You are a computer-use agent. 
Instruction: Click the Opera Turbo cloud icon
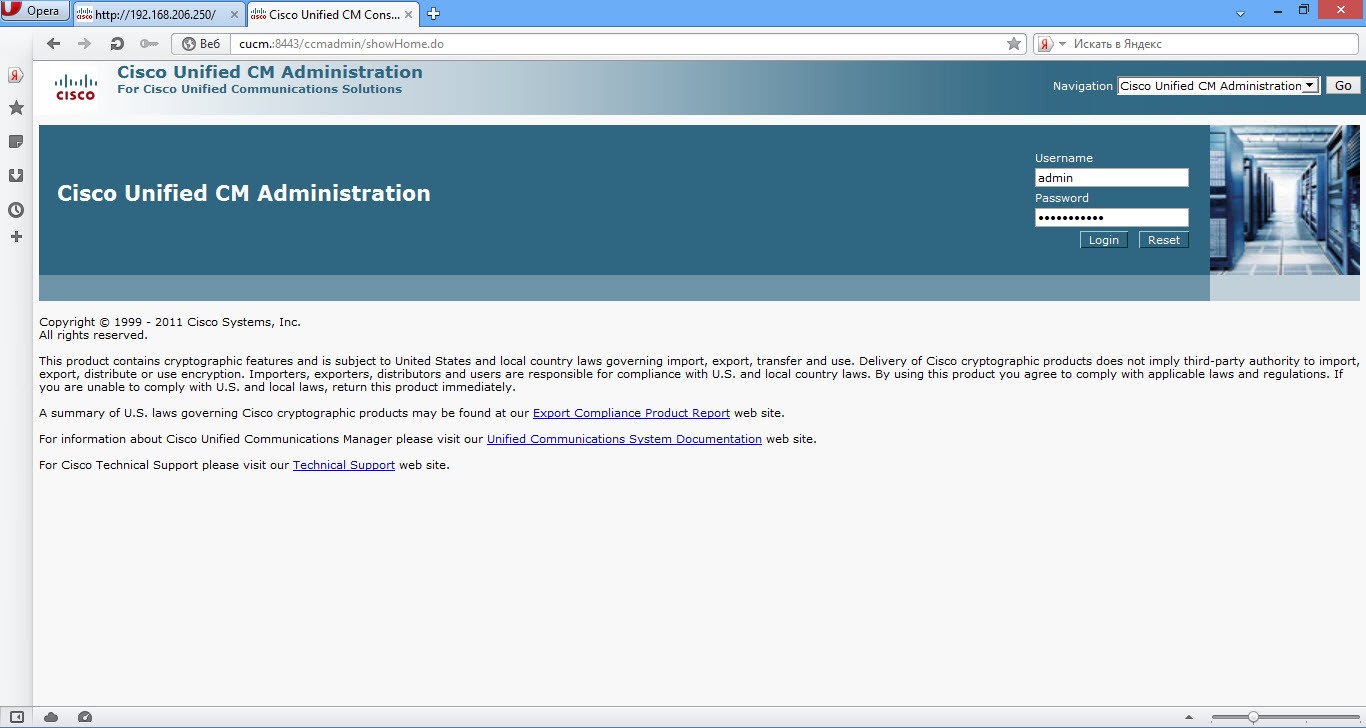coord(50,716)
